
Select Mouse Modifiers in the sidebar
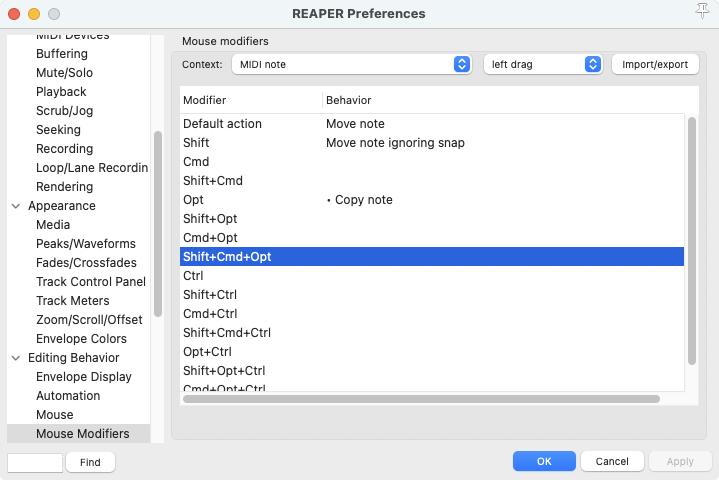coord(82,434)
